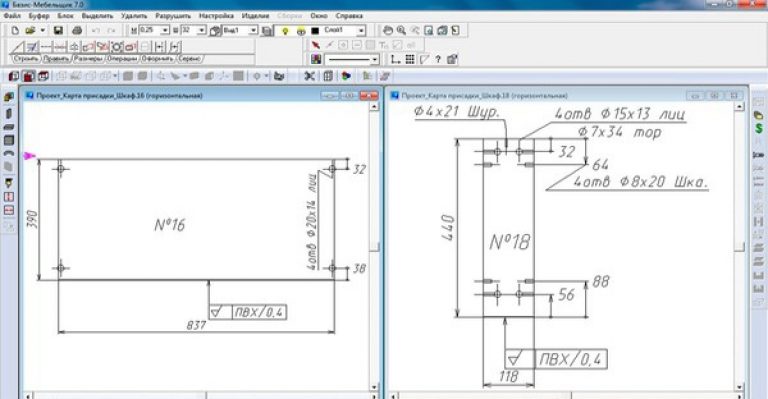The height and width of the screenshot is (399, 768).
Task: Open the Справка menu
Action: pyautogui.click(x=349, y=16)
